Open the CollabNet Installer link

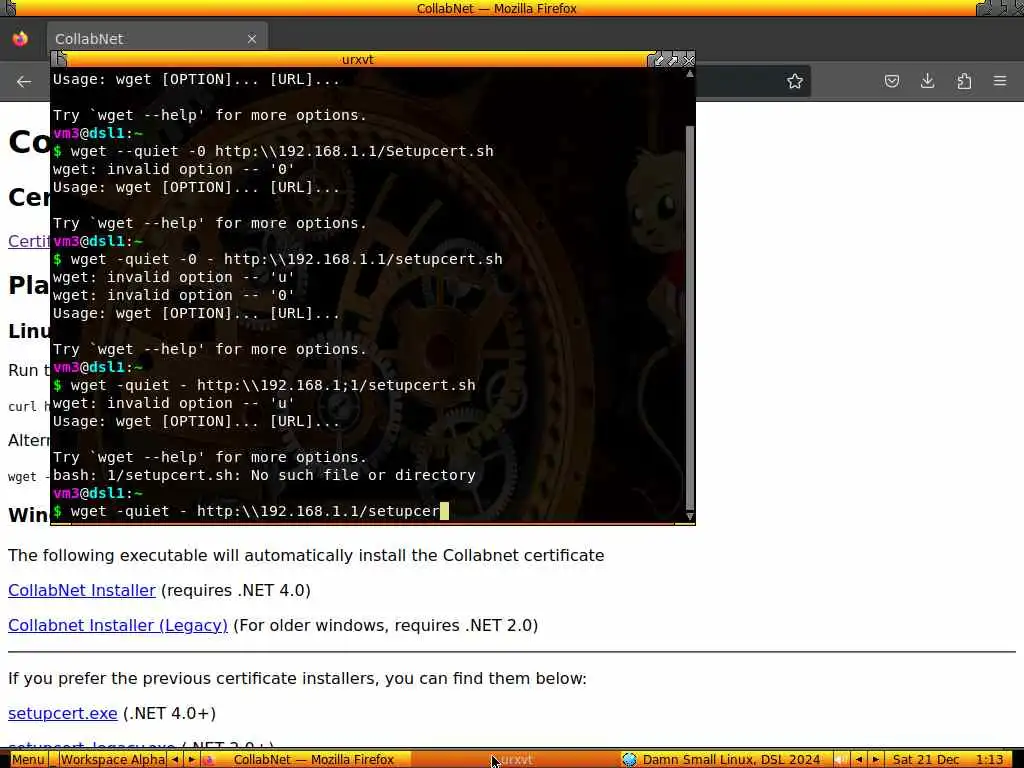click(x=82, y=590)
